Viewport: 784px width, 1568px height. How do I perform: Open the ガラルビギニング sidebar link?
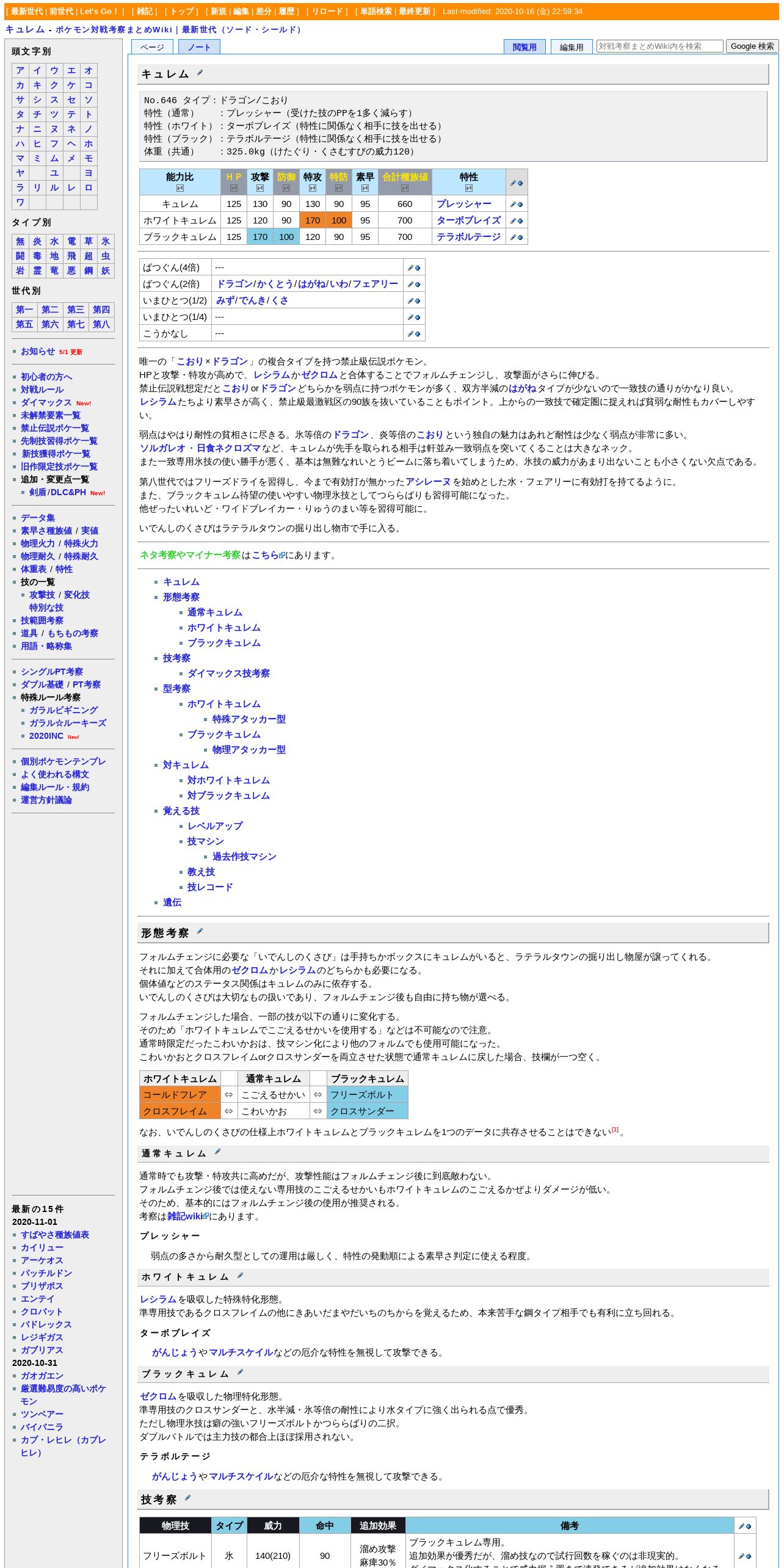pyautogui.click(x=64, y=711)
